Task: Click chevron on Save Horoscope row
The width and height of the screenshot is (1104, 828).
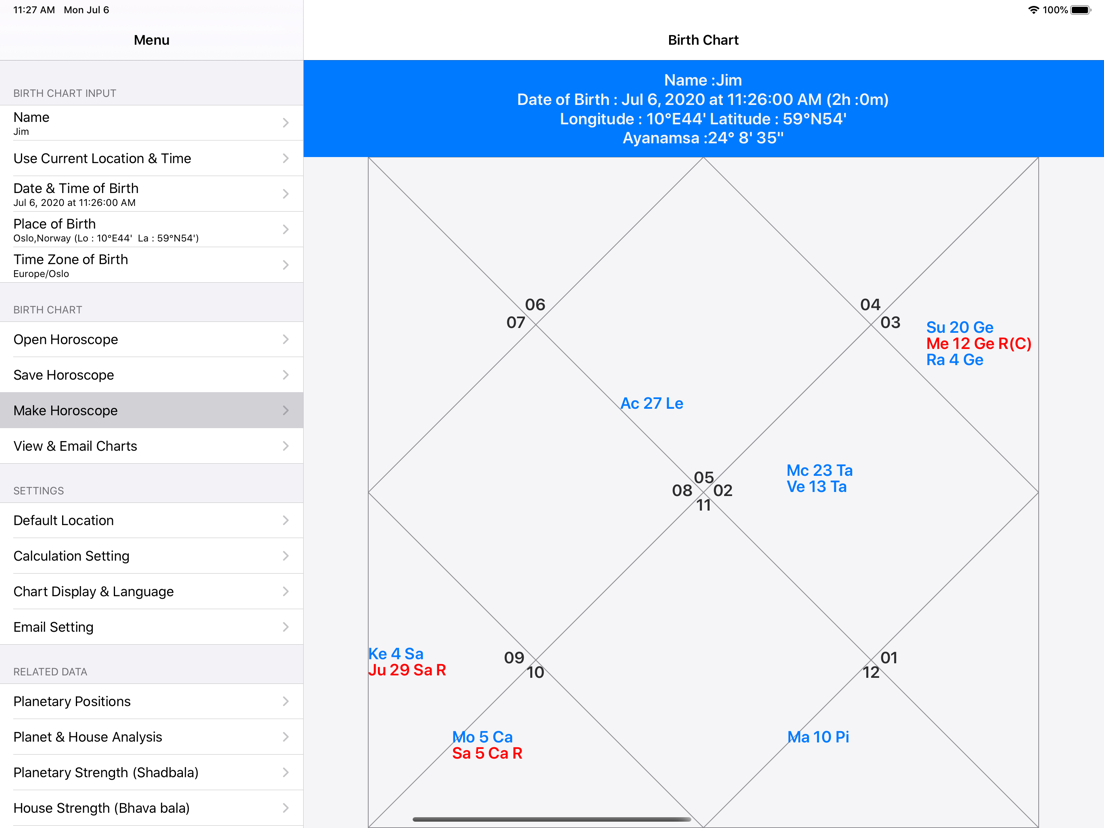Action: pyautogui.click(x=286, y=375)
